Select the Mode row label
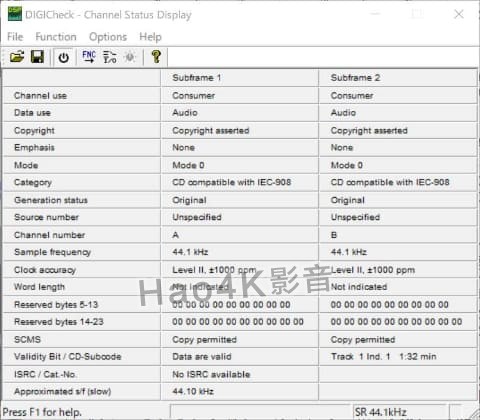480x420 pixels. (26, 165)
